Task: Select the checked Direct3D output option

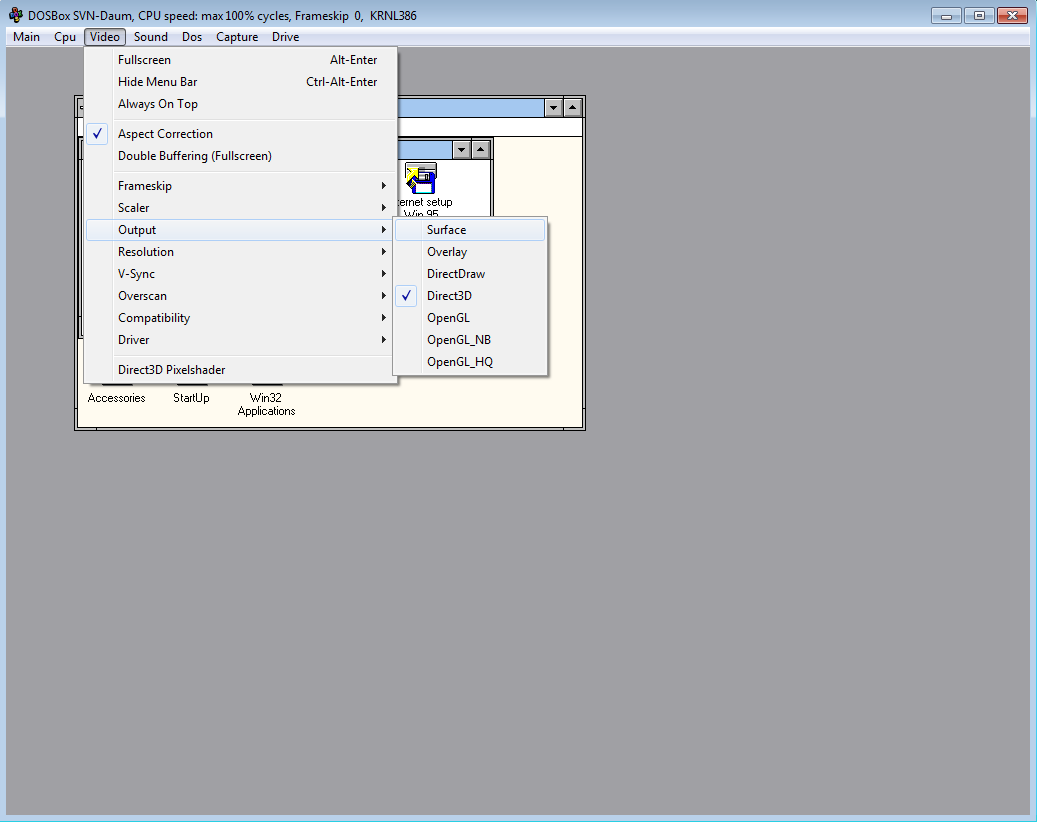Action: pyautogui.click(x=449, y=296)
